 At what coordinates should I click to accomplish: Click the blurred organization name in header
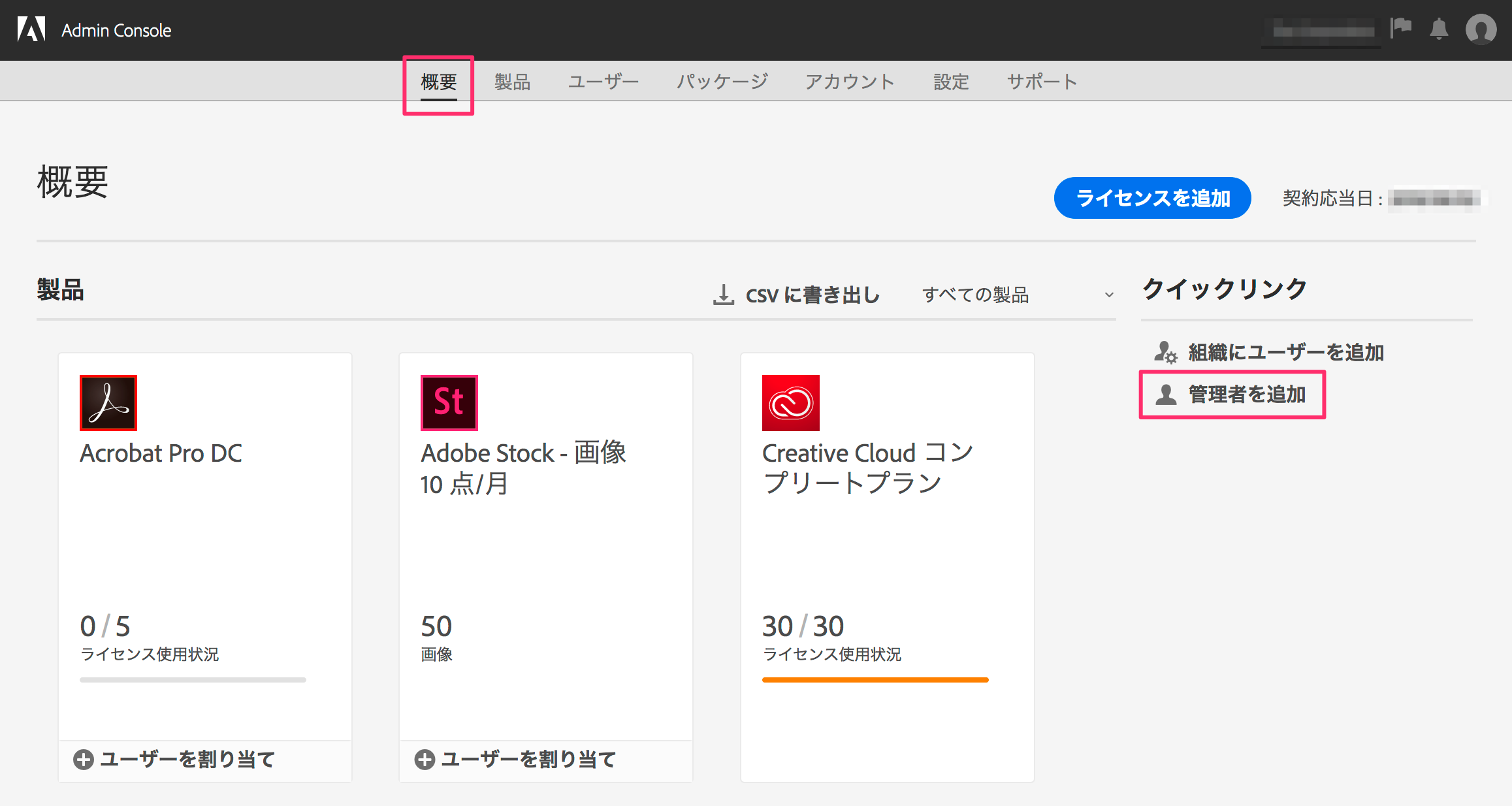point(1321,31)
